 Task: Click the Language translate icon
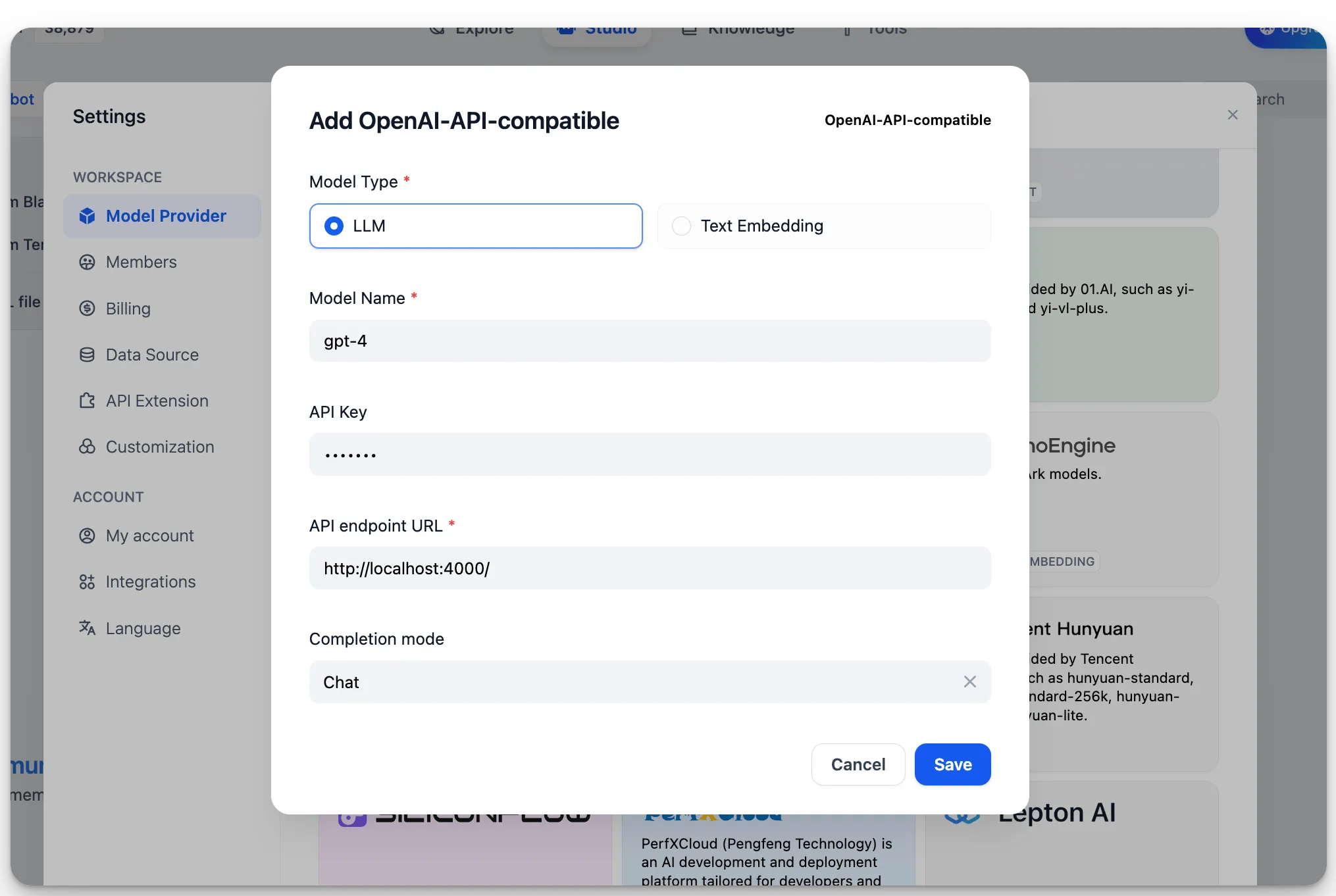pyautogui.click(x=87, y=628)
